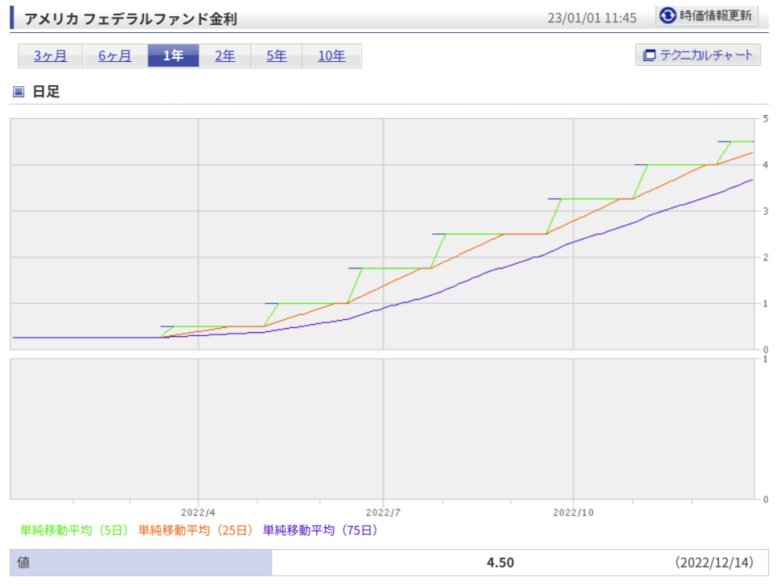Screen dimensions: 780x586
Task: Click the 23/01/01 11:45 timestamp
Action: (592, 18)
